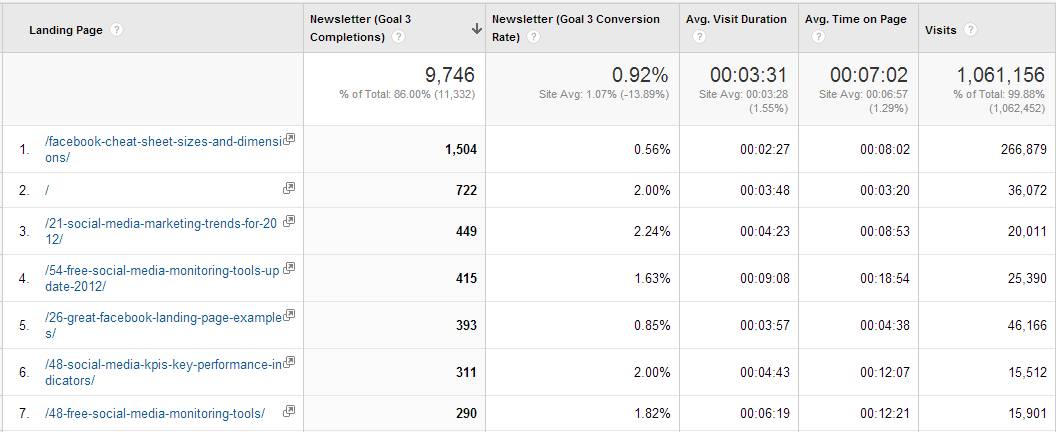Sort by Avg. Visit Duration header
1056x432 pixels.
coord(736,19)
